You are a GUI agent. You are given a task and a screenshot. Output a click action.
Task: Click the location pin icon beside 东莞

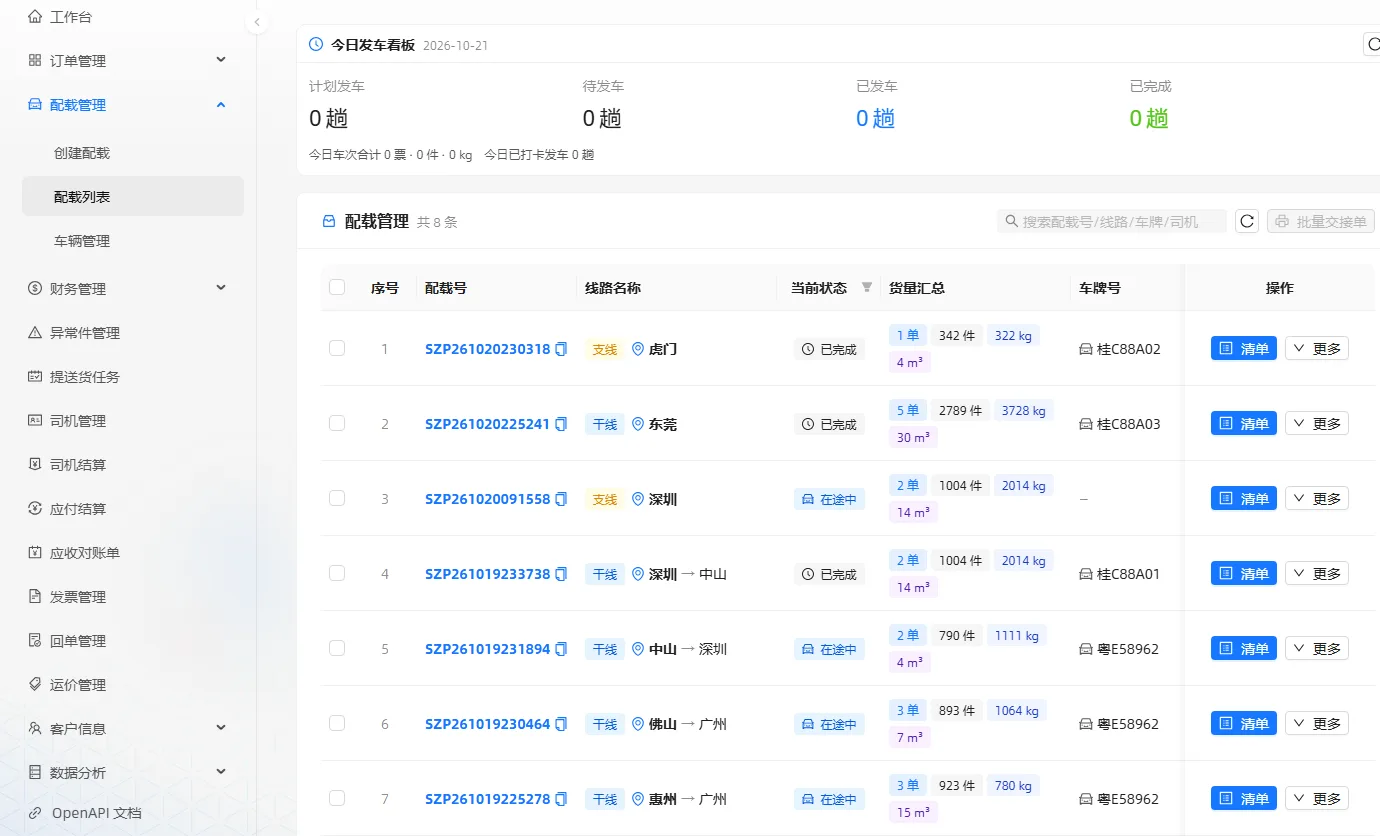click(638, 424)
